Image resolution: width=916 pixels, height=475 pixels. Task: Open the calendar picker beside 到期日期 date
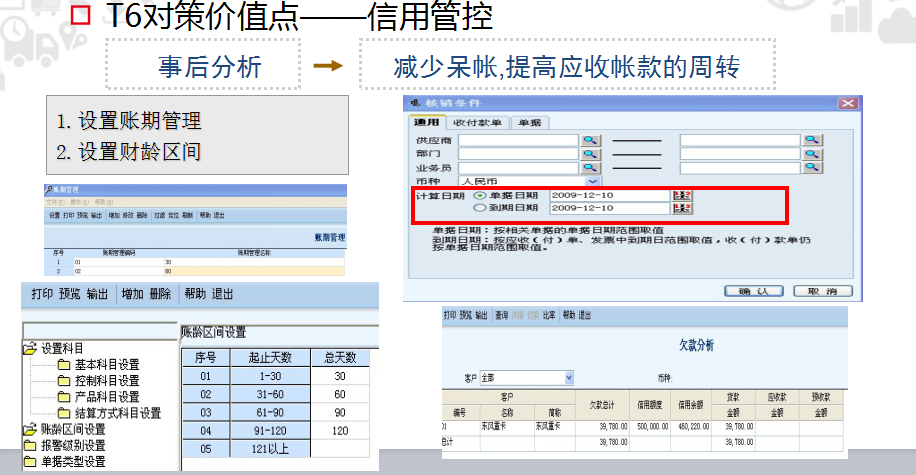point(682,208)
